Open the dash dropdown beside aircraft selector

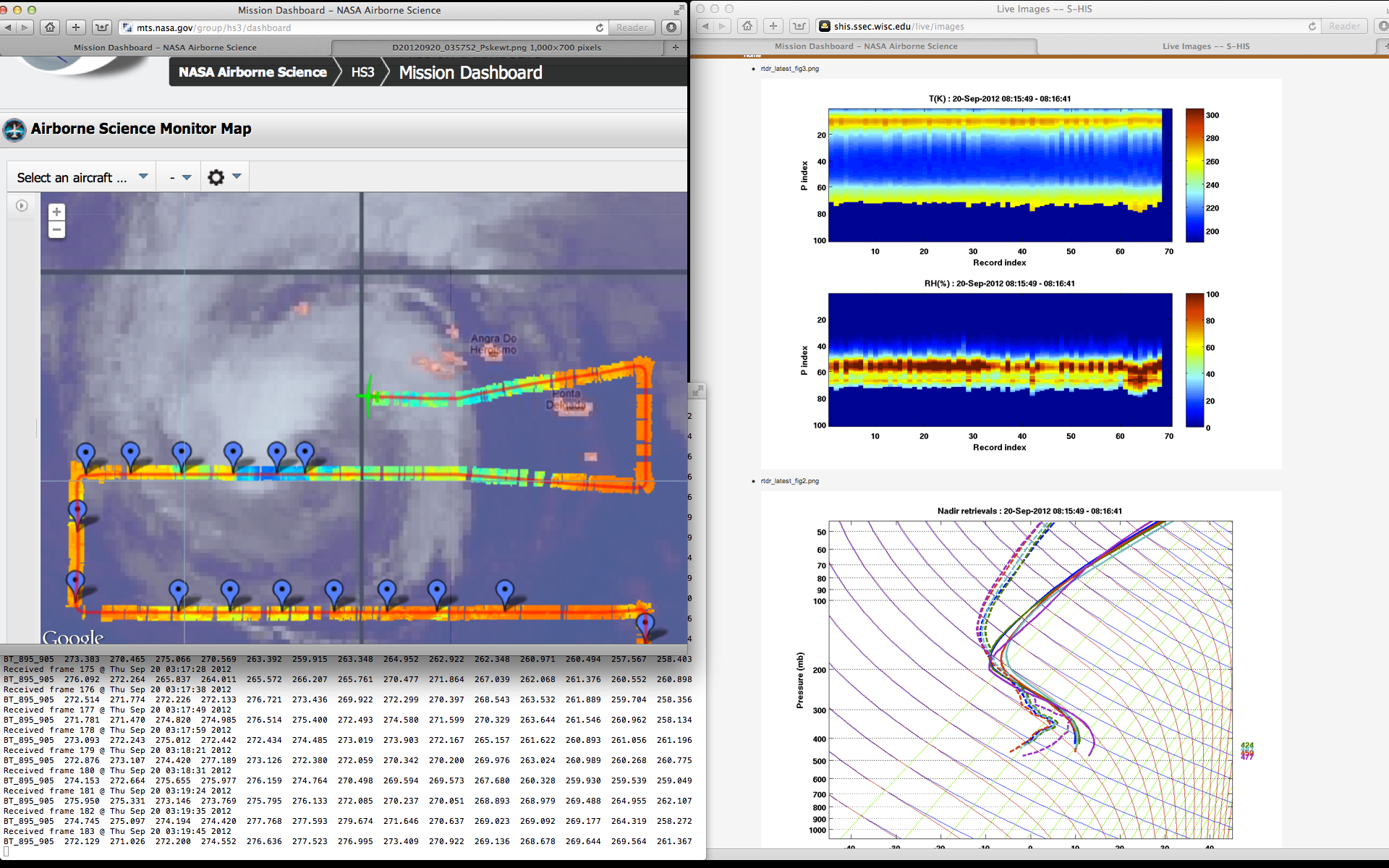tap(179, 177)
